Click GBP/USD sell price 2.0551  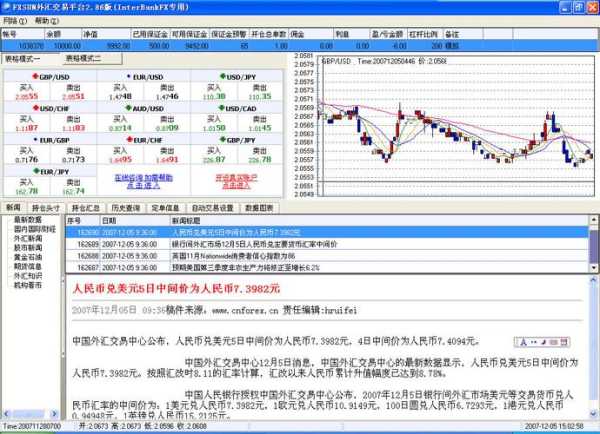73,96
